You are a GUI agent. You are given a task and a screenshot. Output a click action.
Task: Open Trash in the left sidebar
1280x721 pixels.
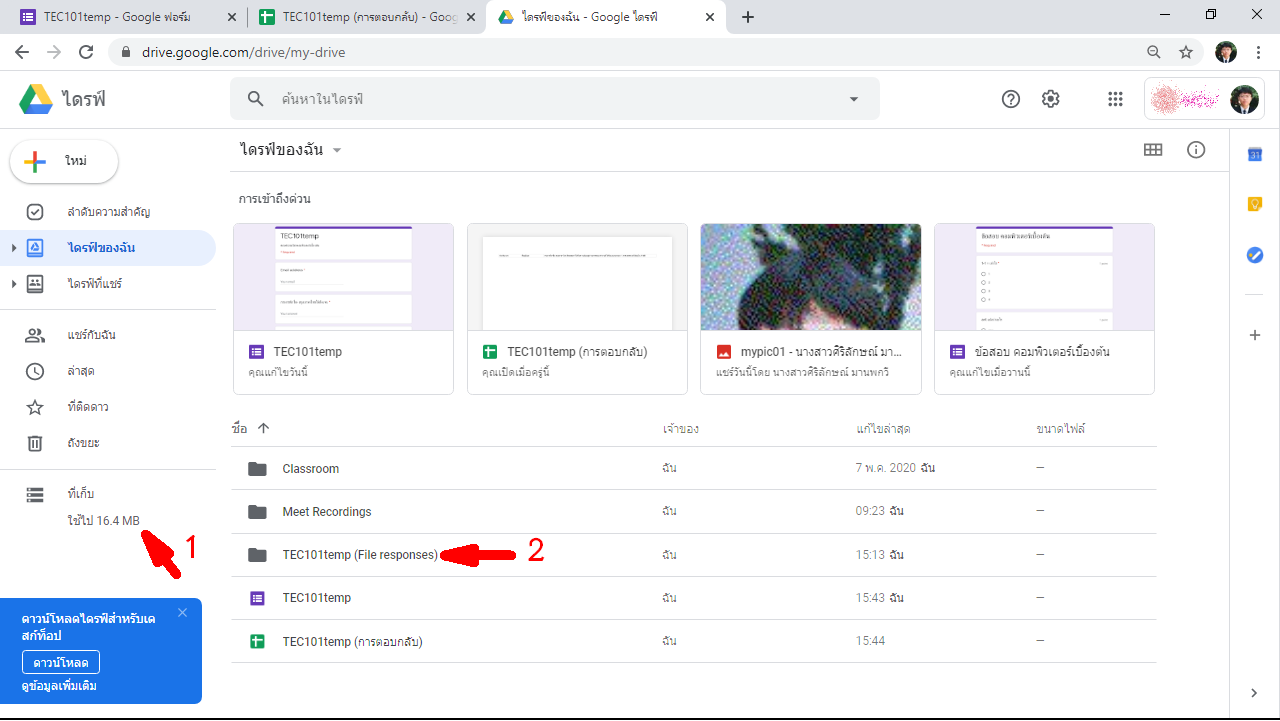(x=83, y=443)
